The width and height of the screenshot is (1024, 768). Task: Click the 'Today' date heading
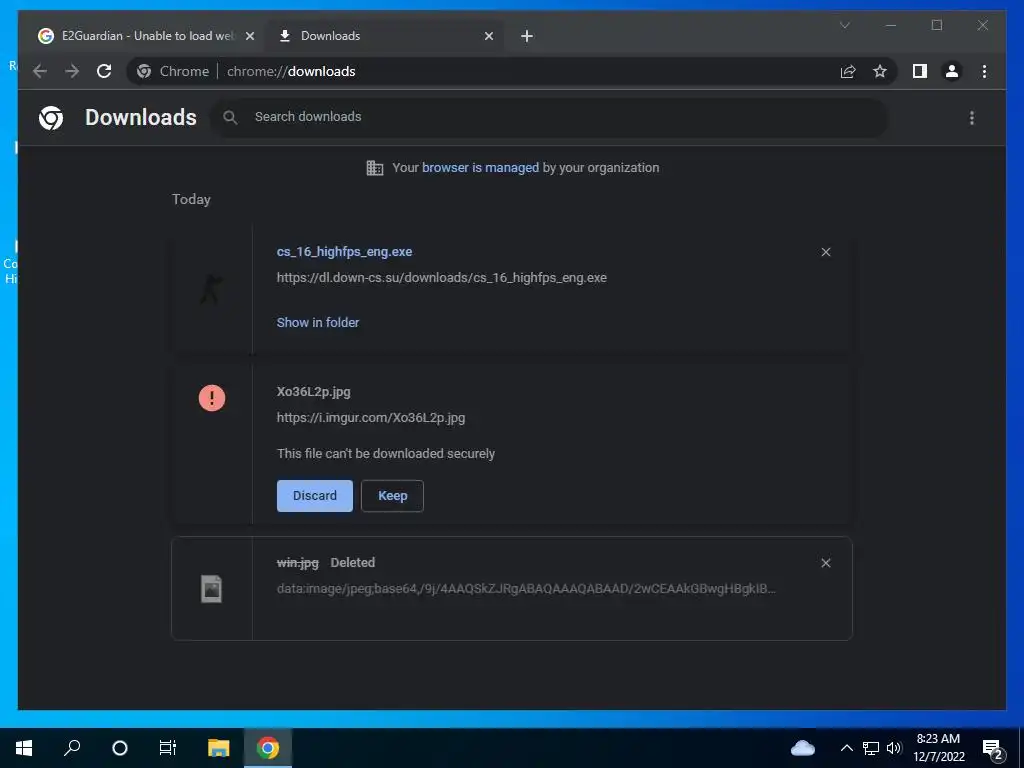click(x=191, y=199)
